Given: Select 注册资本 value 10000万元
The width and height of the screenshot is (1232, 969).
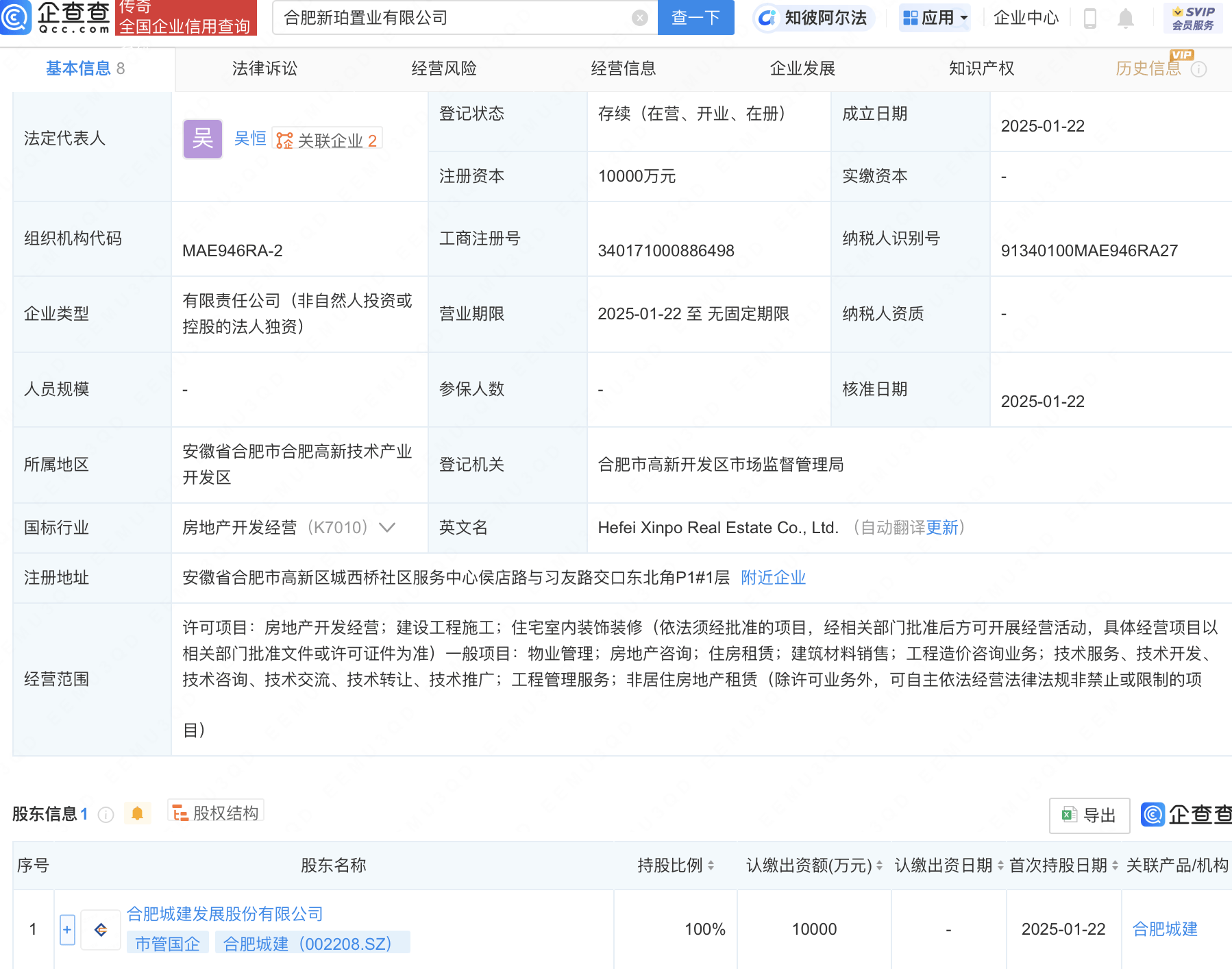Looking at the screenshot, I should click(x=637, y=176).
